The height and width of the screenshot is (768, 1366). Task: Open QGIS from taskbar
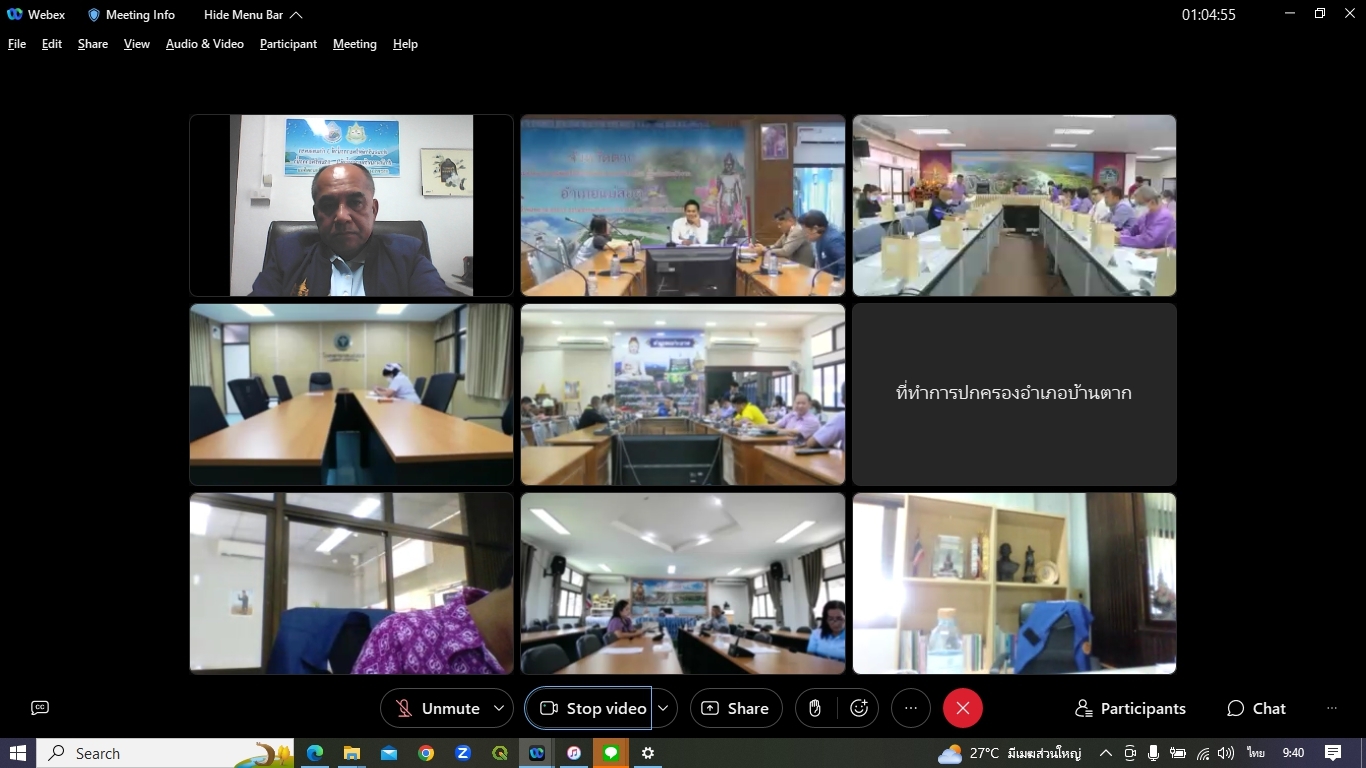(500, 753)
